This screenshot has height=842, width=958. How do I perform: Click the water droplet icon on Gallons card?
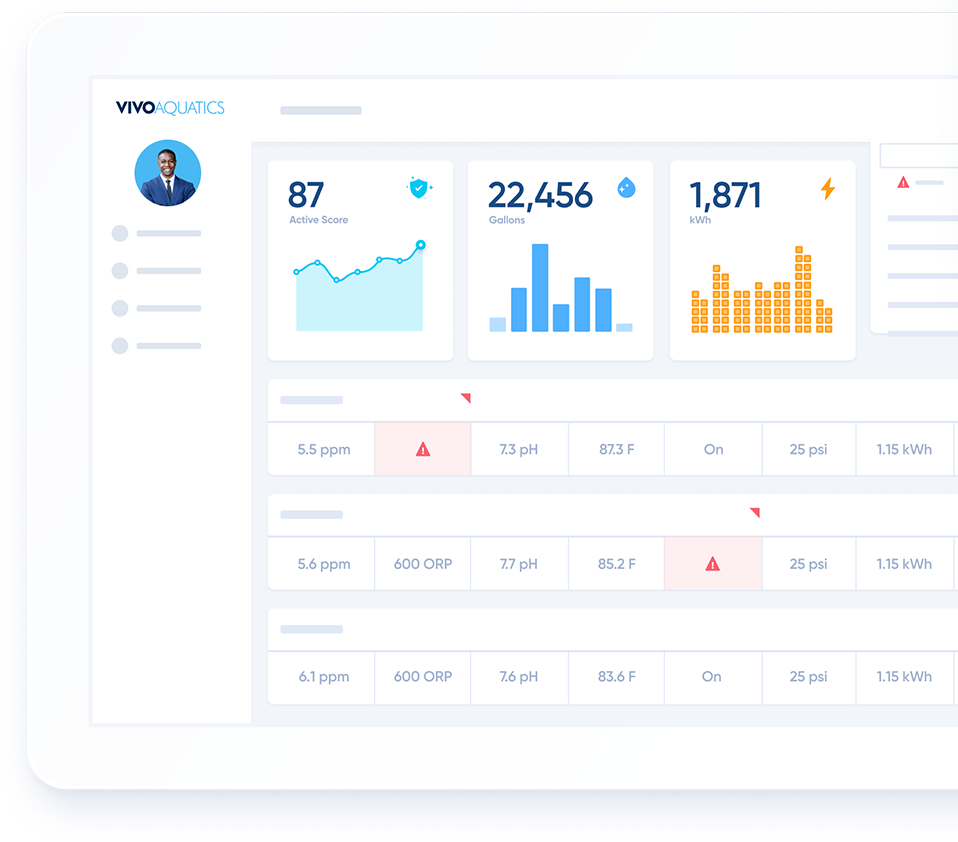(626, 187)
